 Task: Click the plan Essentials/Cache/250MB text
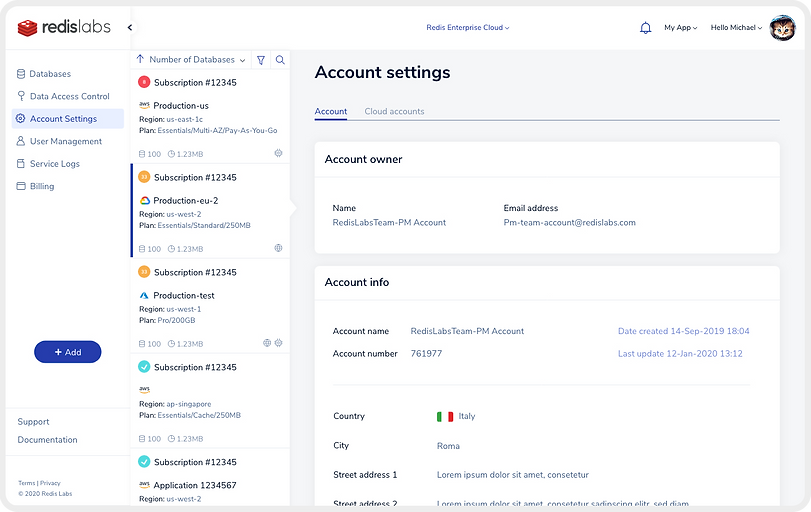click(x=199, y=415)
